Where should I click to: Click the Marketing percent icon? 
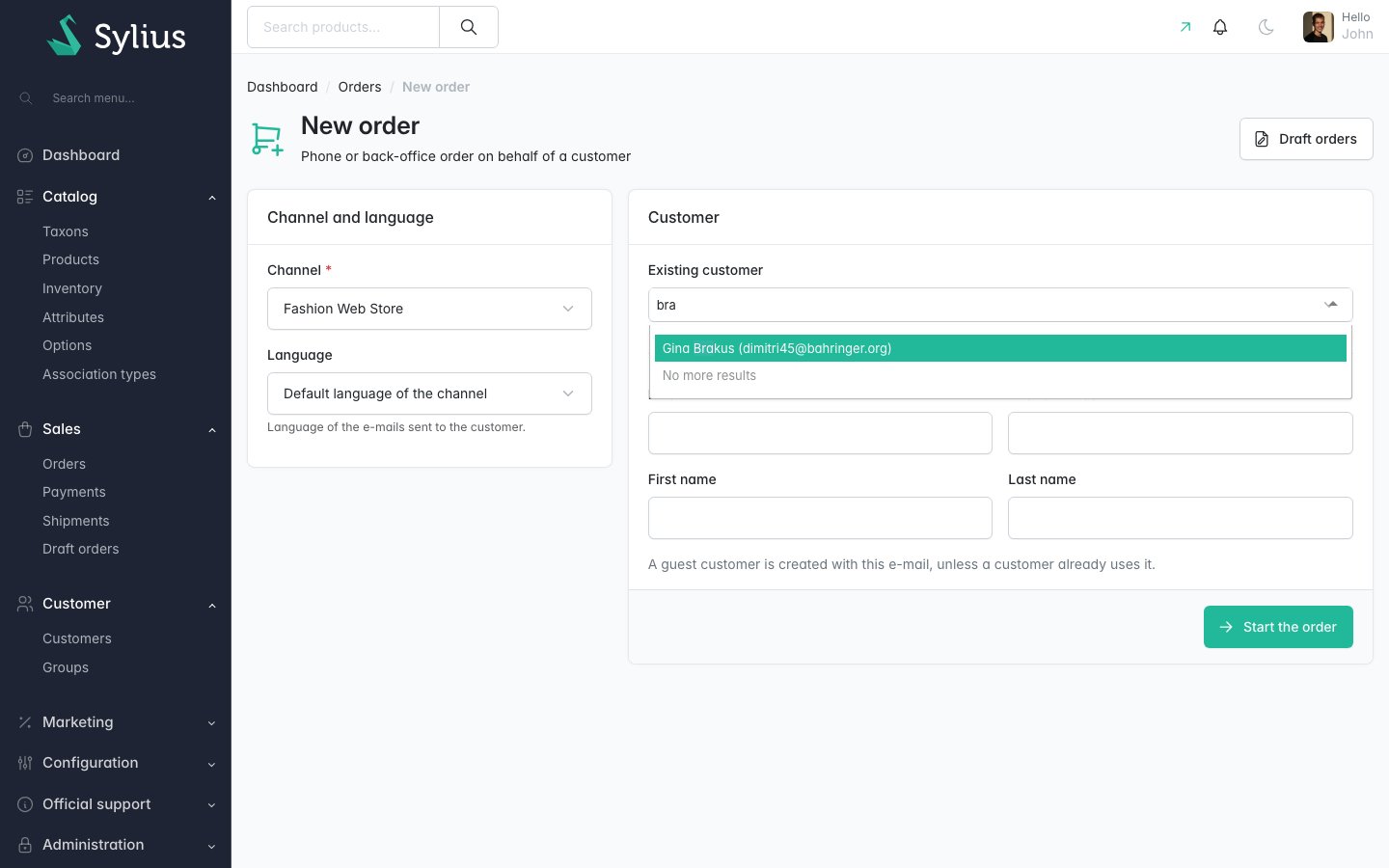click(x=25, y=722)
